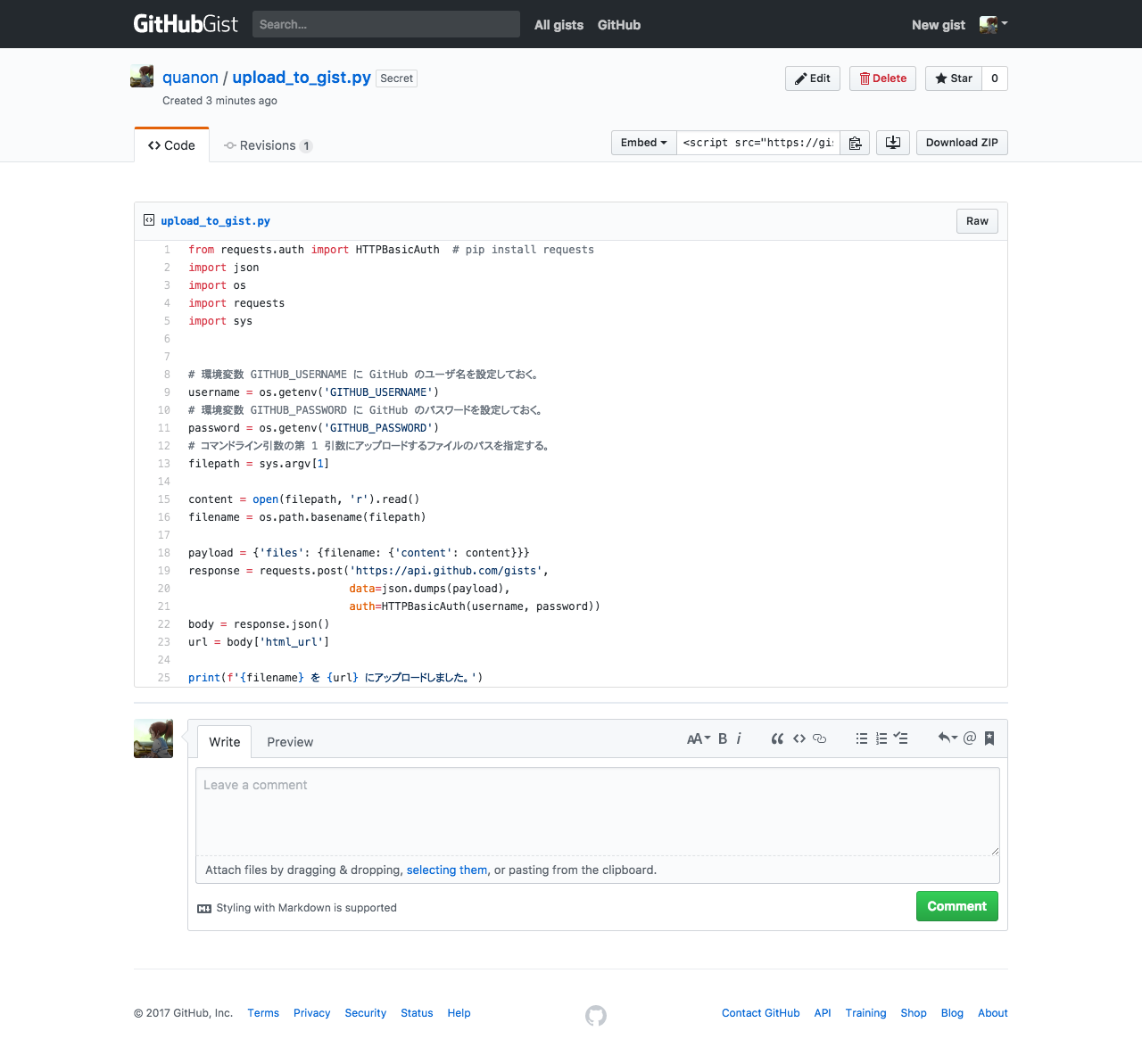Open the text size dropdown in comment toolbar
Viewport: 1142px width, 1064px height.
click(x=699, y=738)
